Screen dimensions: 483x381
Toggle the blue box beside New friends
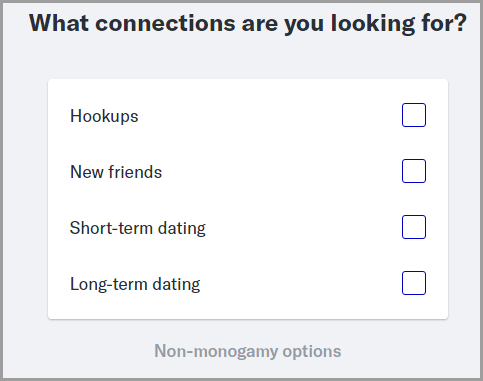click(414, 171)
